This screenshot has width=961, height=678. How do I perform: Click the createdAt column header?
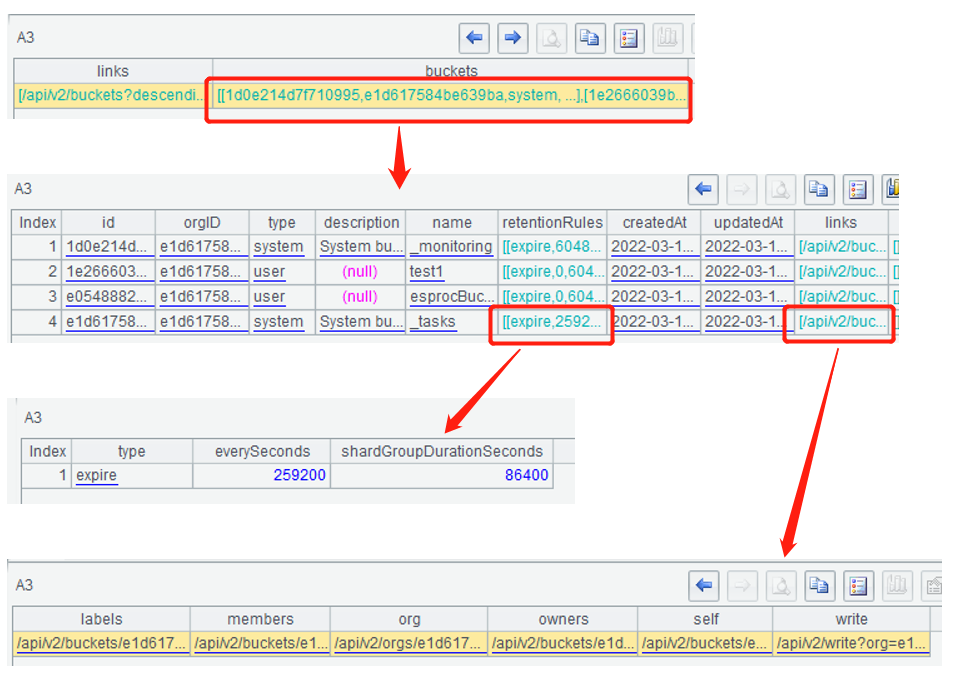point(653,222)
